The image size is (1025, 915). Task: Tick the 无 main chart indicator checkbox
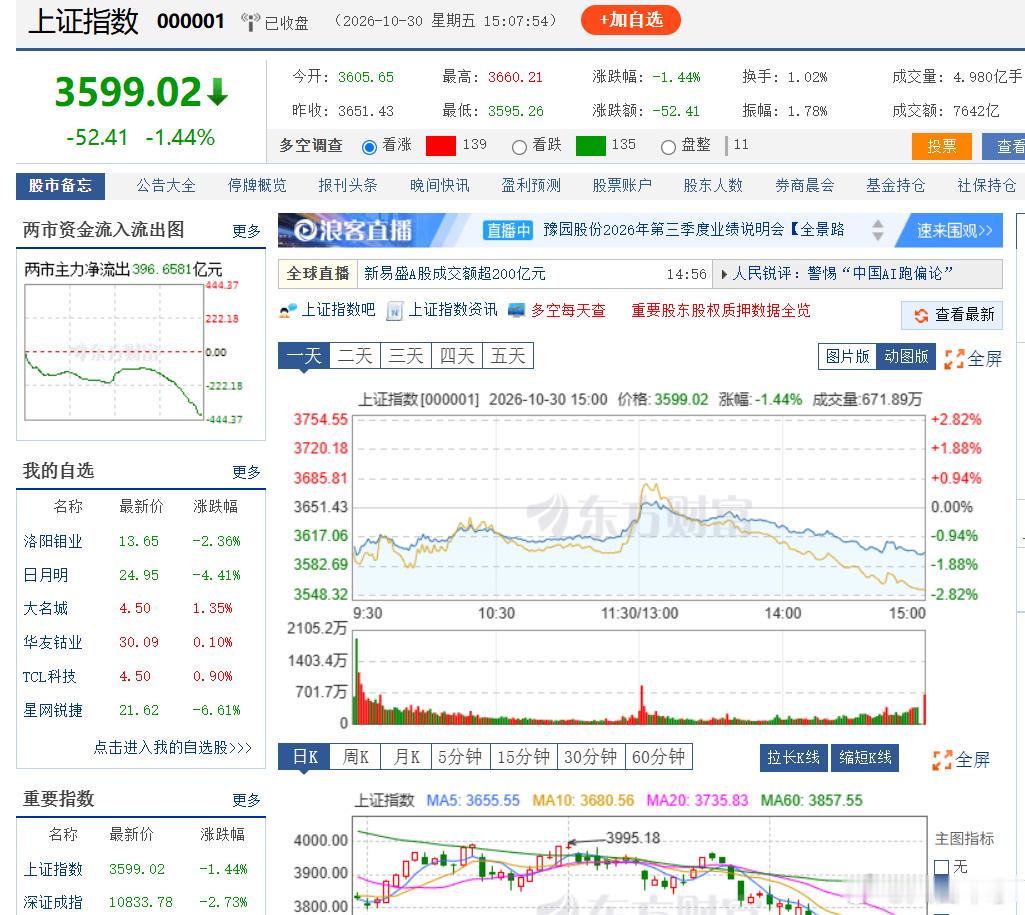point(941,867)
